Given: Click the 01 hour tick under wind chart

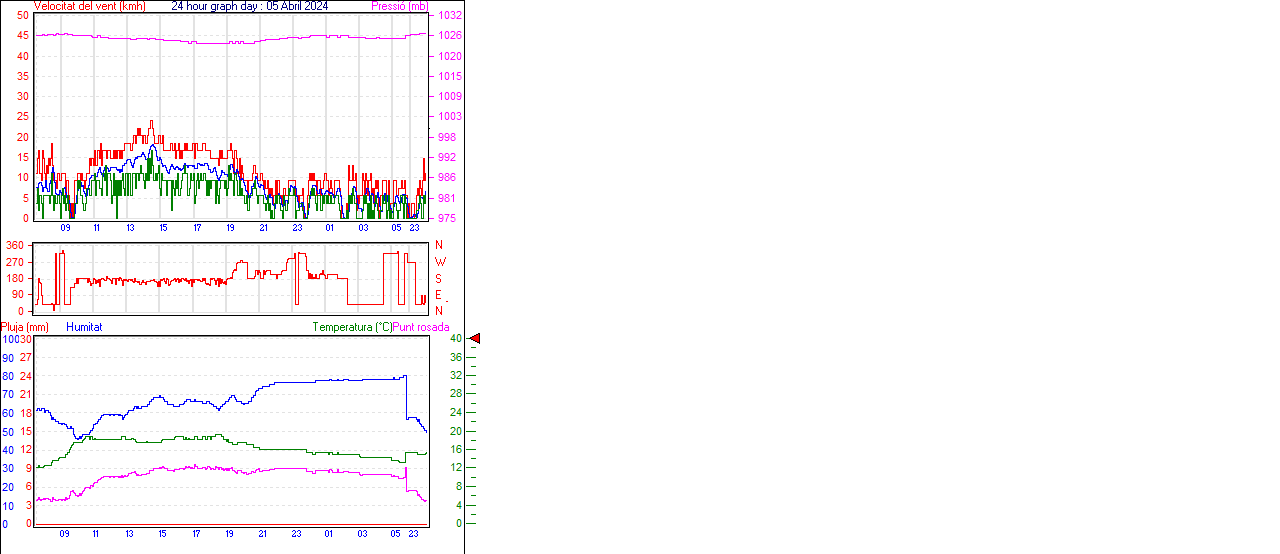Looking at the screenshot, I should [329, 228].
